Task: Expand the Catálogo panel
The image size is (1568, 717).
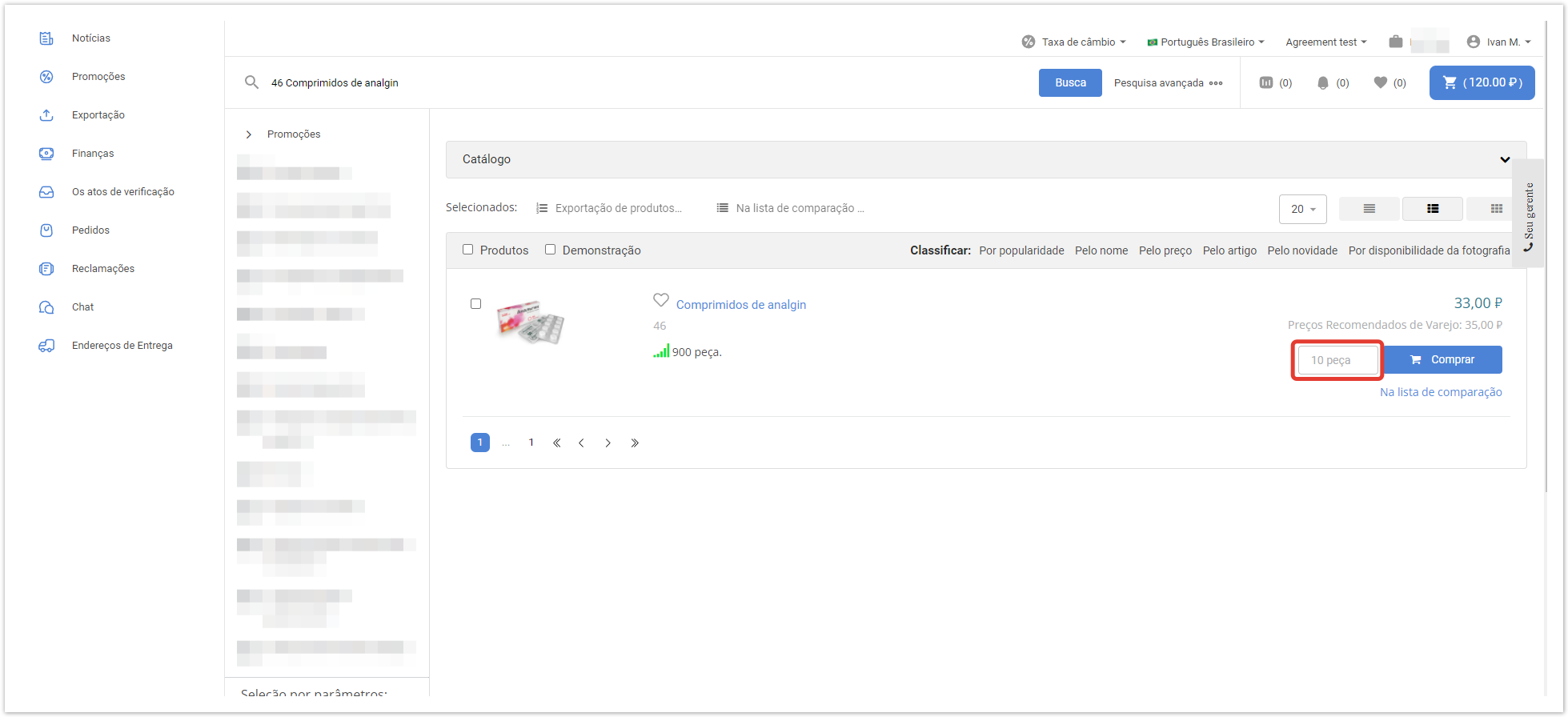Action: [x=1504, y=159]
